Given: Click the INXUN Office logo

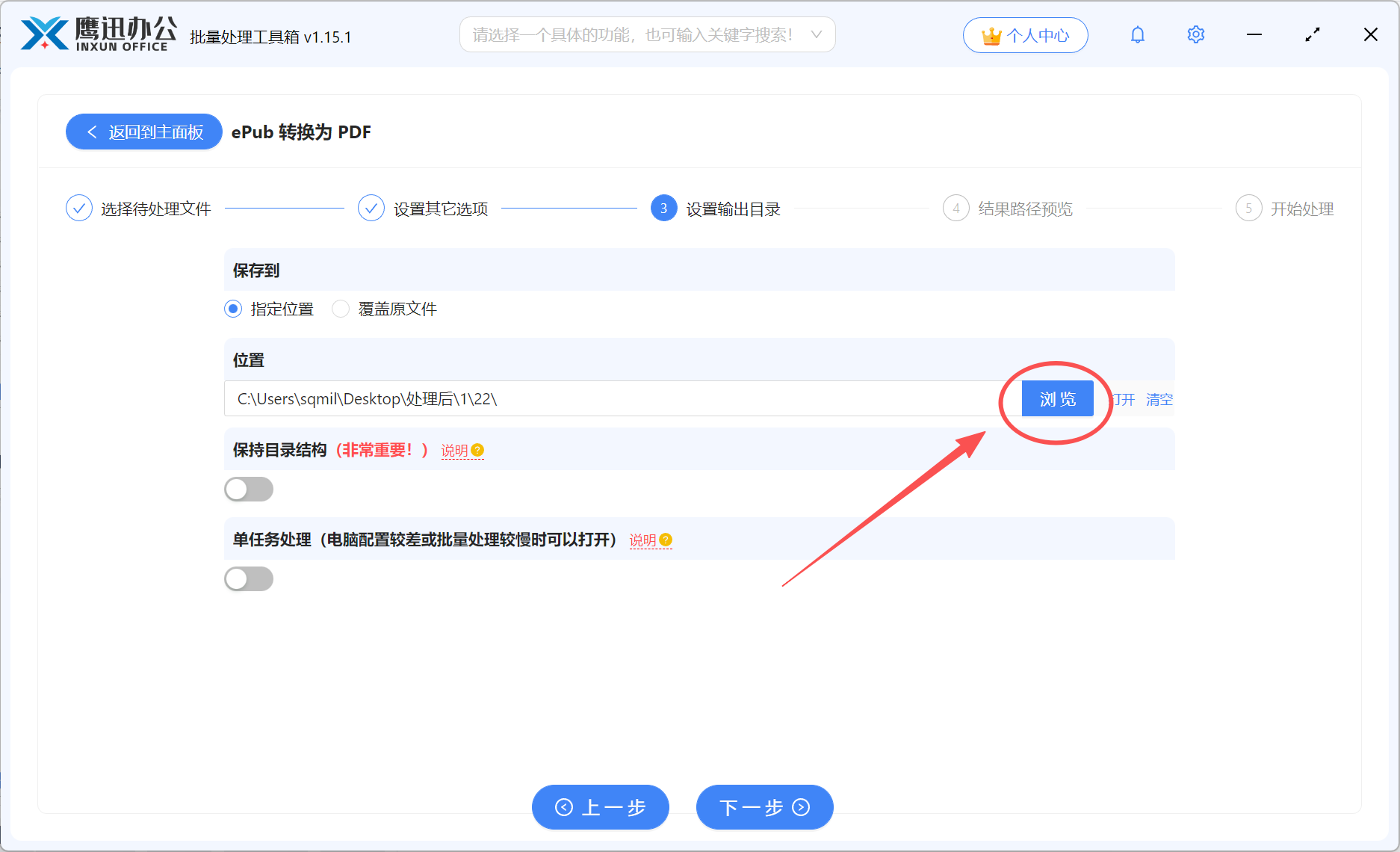Looking at the screenshot, I should (x=99, y=34).
